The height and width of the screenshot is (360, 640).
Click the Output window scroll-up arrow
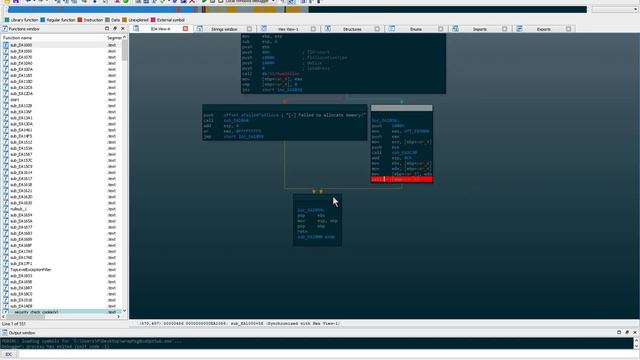pos(636,340)
